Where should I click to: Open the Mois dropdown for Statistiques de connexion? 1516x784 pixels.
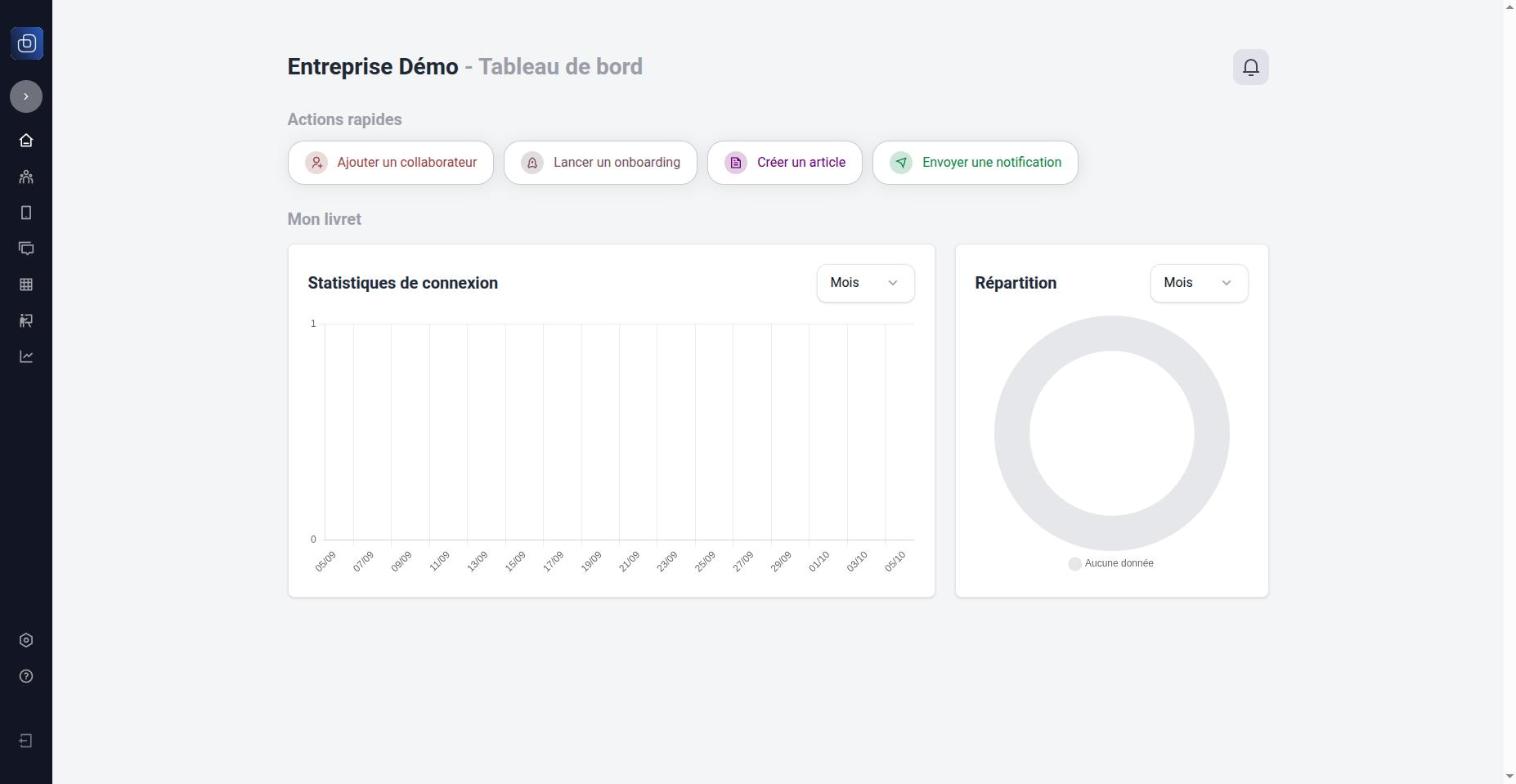click(866, 283)
